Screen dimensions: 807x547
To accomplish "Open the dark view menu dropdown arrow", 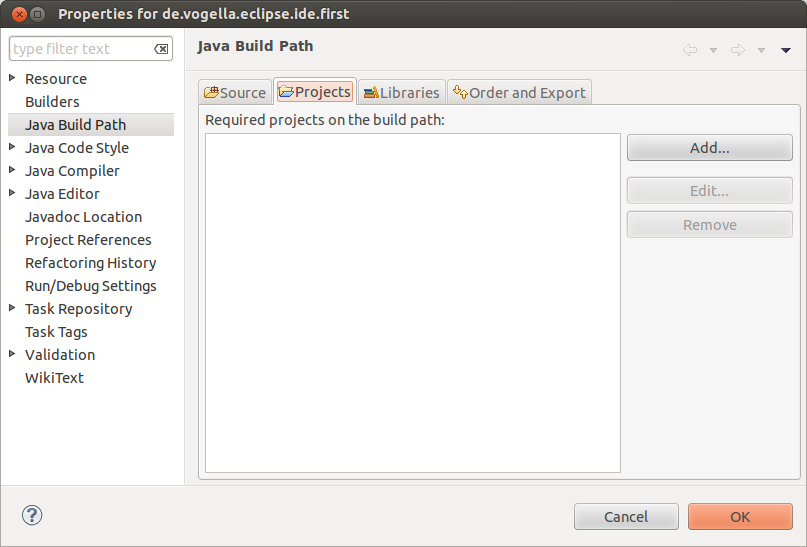I will coord(785,50).
